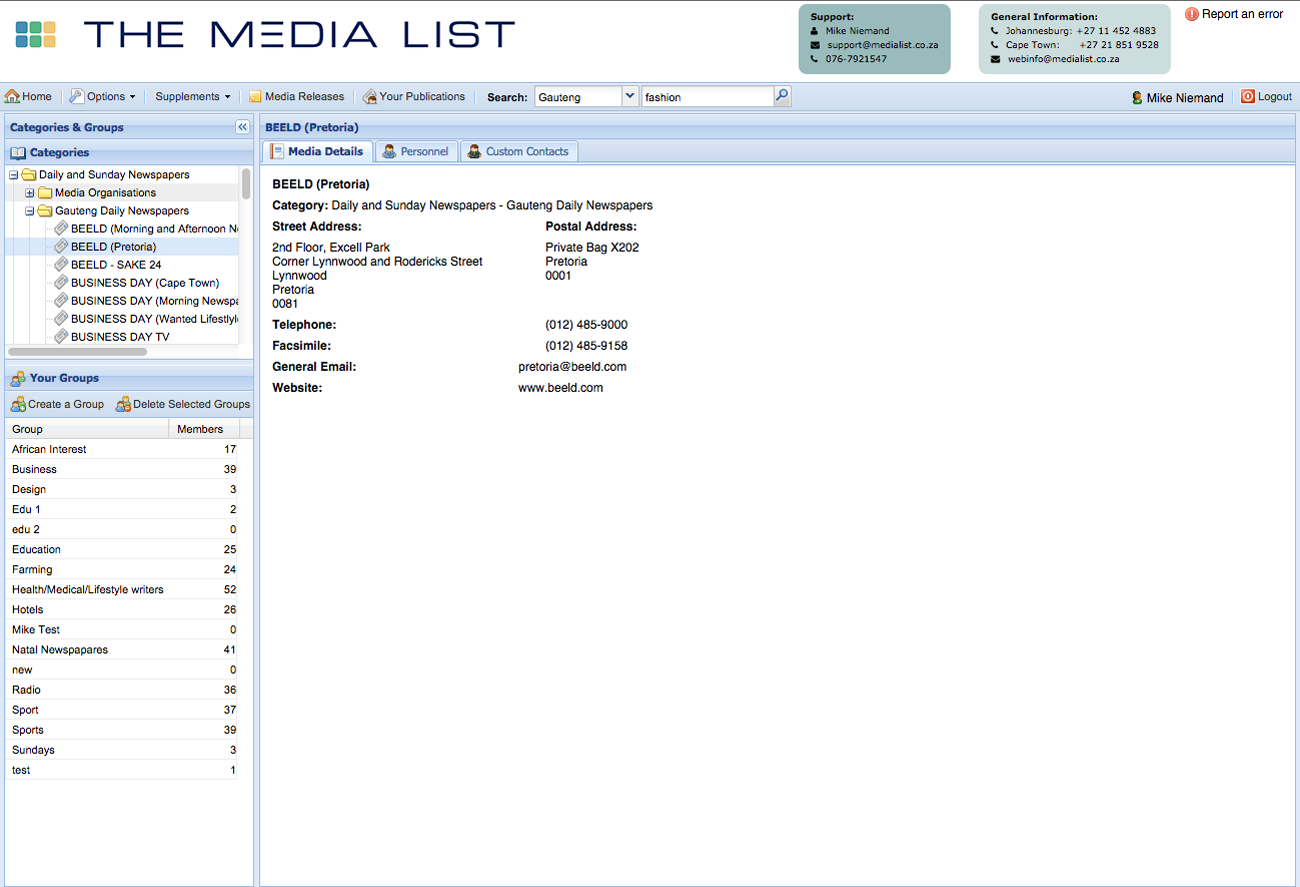
Task: Click The Media List logo squares
Action: [36, 35]
